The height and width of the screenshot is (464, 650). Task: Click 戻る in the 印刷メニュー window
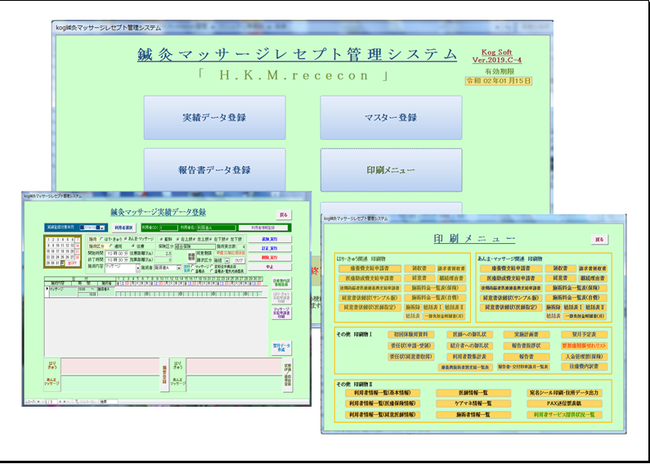(599, 239)
